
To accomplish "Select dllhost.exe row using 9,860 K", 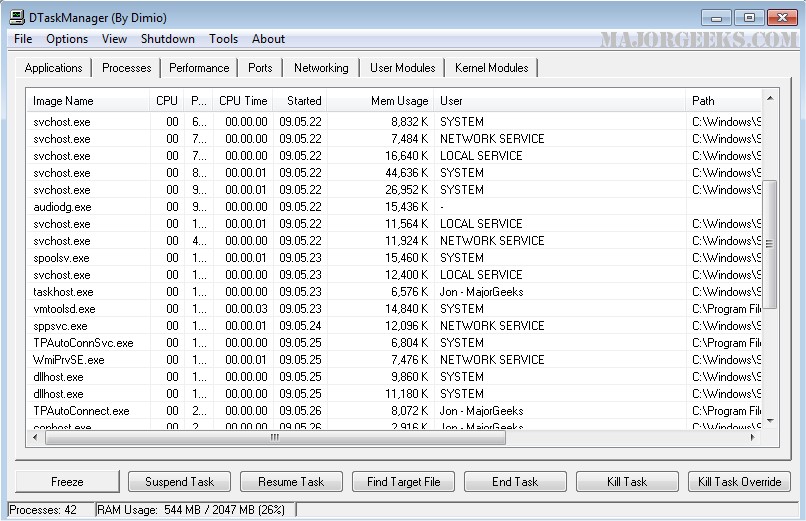I will (x=394, y=377).
